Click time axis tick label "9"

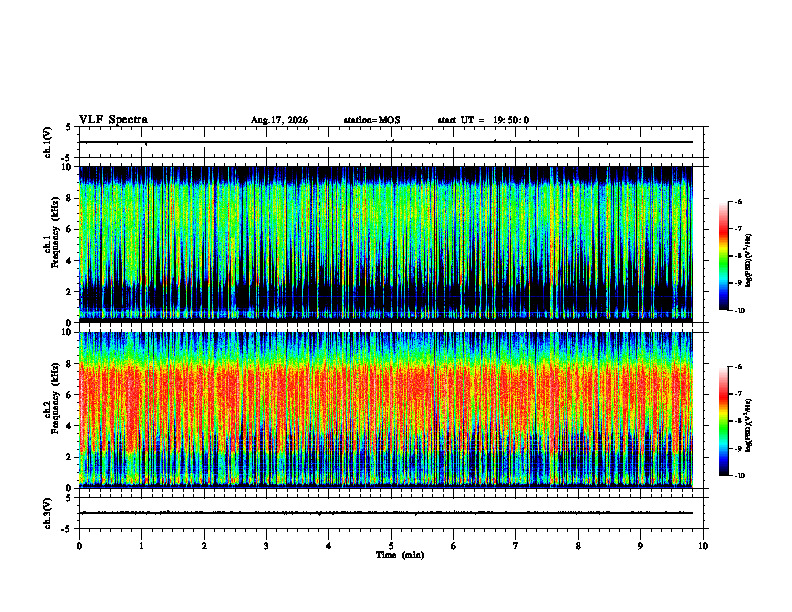[640, 546]
